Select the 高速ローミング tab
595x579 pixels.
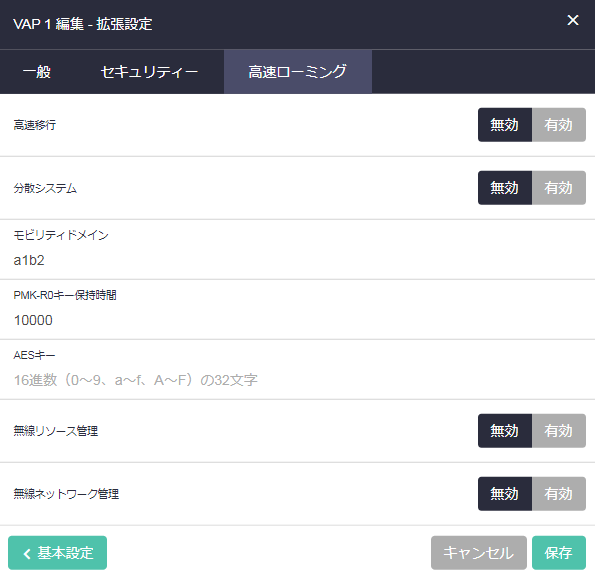click(x=298, y=72)
